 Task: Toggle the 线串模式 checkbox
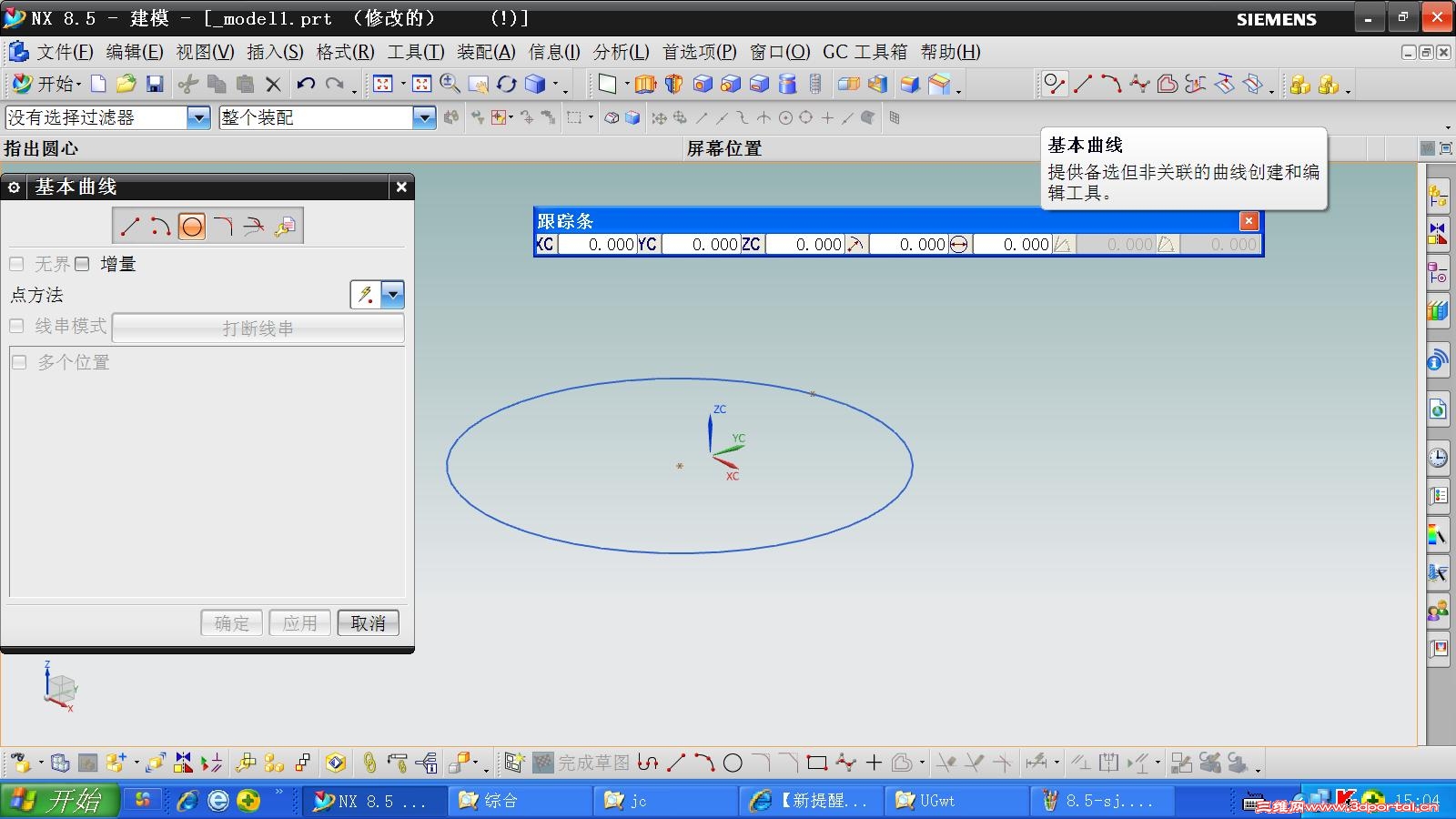tap(16, 326)
